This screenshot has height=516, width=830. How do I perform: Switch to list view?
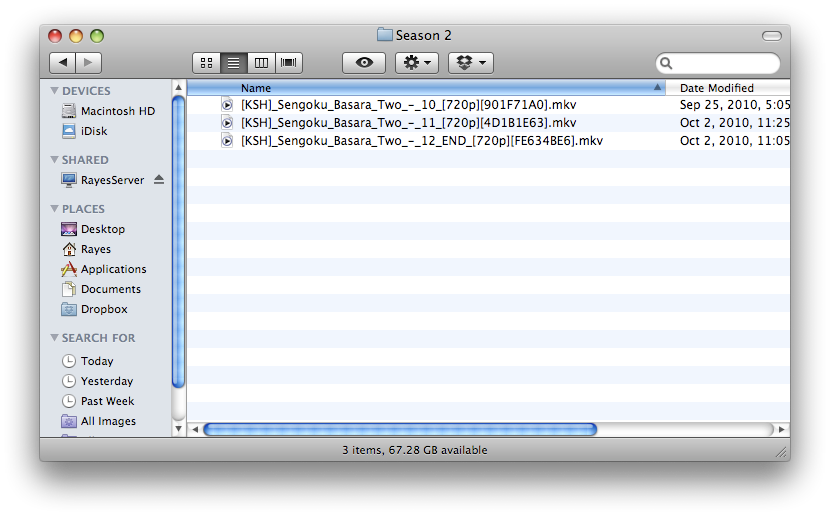[x=233, y=63]
